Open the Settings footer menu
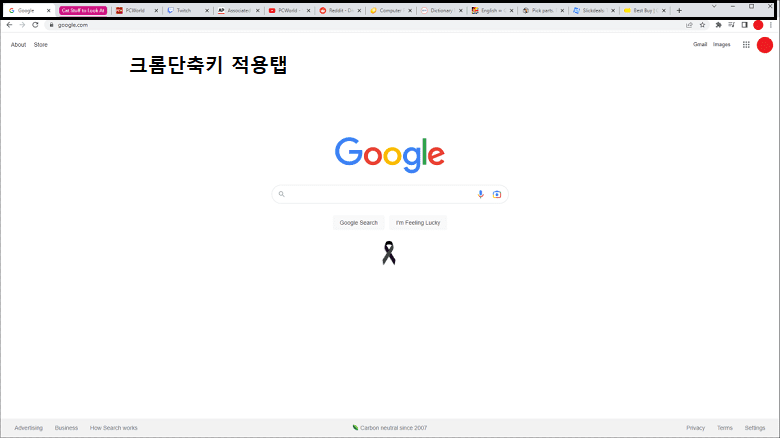 tap(755, 428)
